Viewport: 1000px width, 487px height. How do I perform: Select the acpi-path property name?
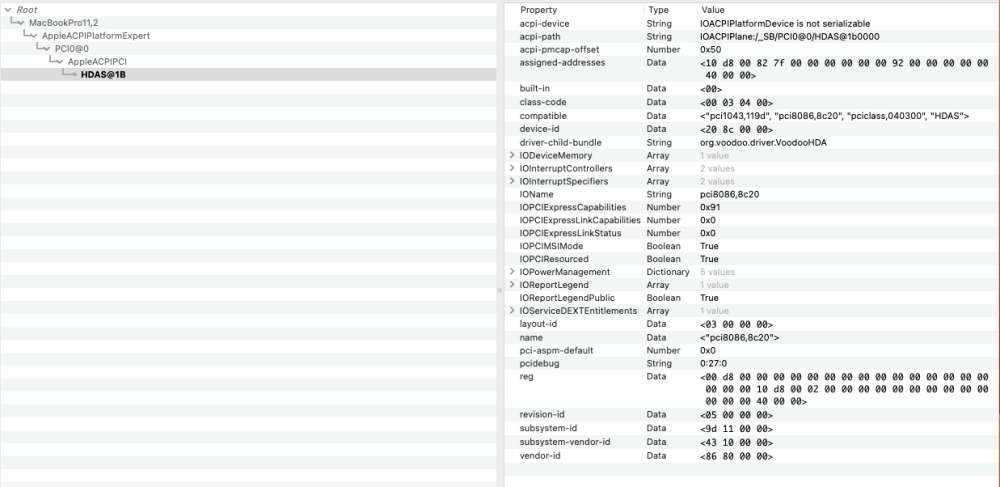[x=540, y=37]
